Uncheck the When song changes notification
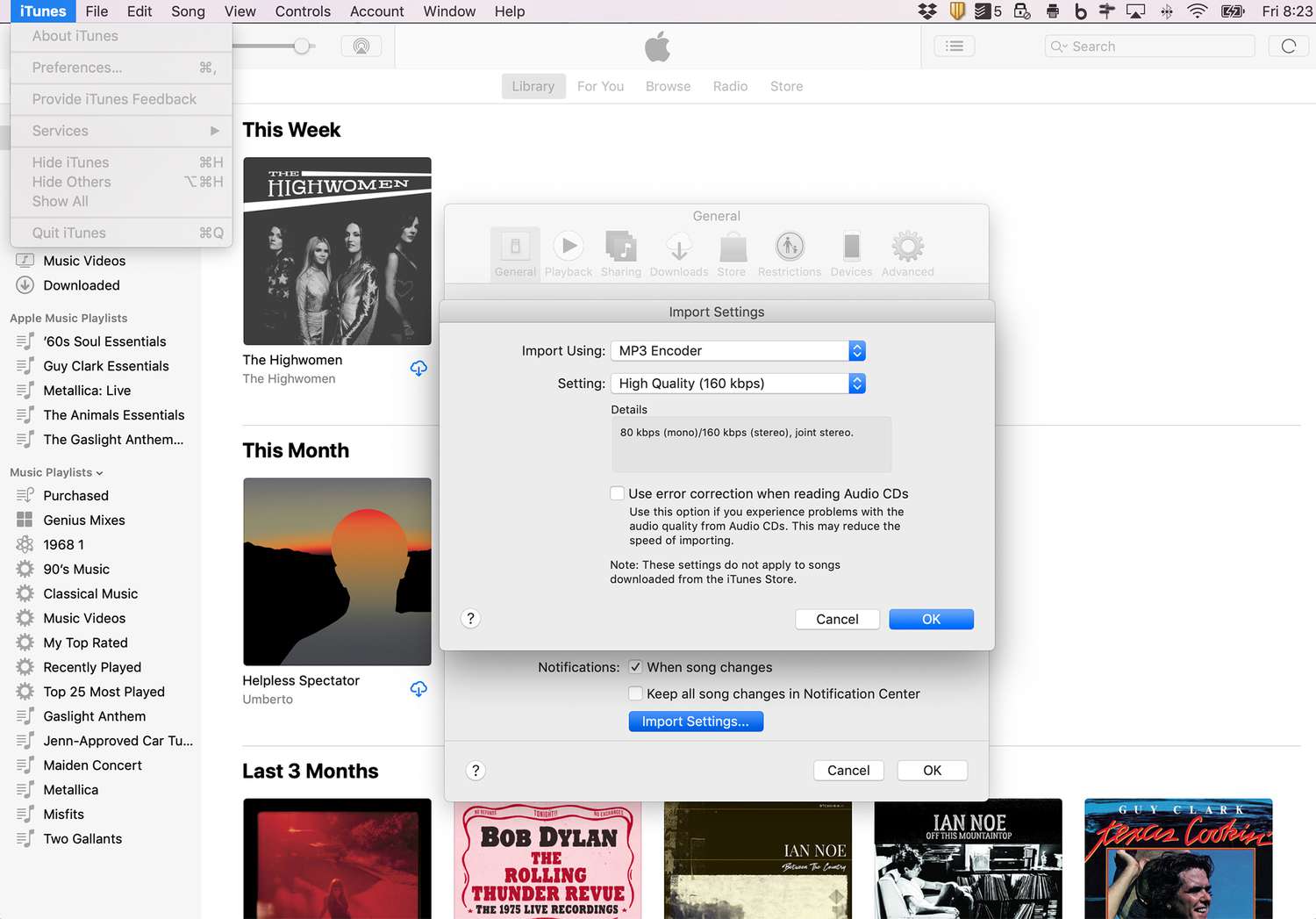This screenshot has height=919, width=1316. click(635, 667)
